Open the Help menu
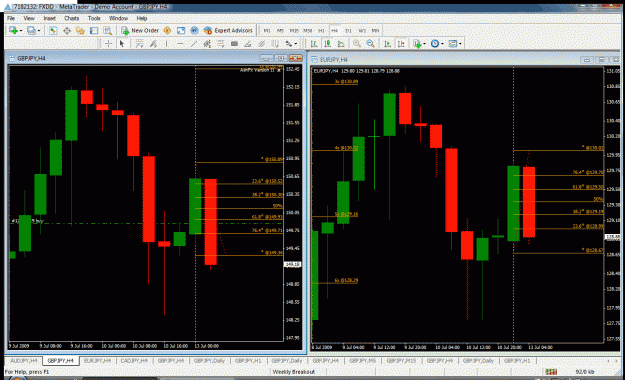The width and height of the screenshot is (625, 380). [142, 18]
